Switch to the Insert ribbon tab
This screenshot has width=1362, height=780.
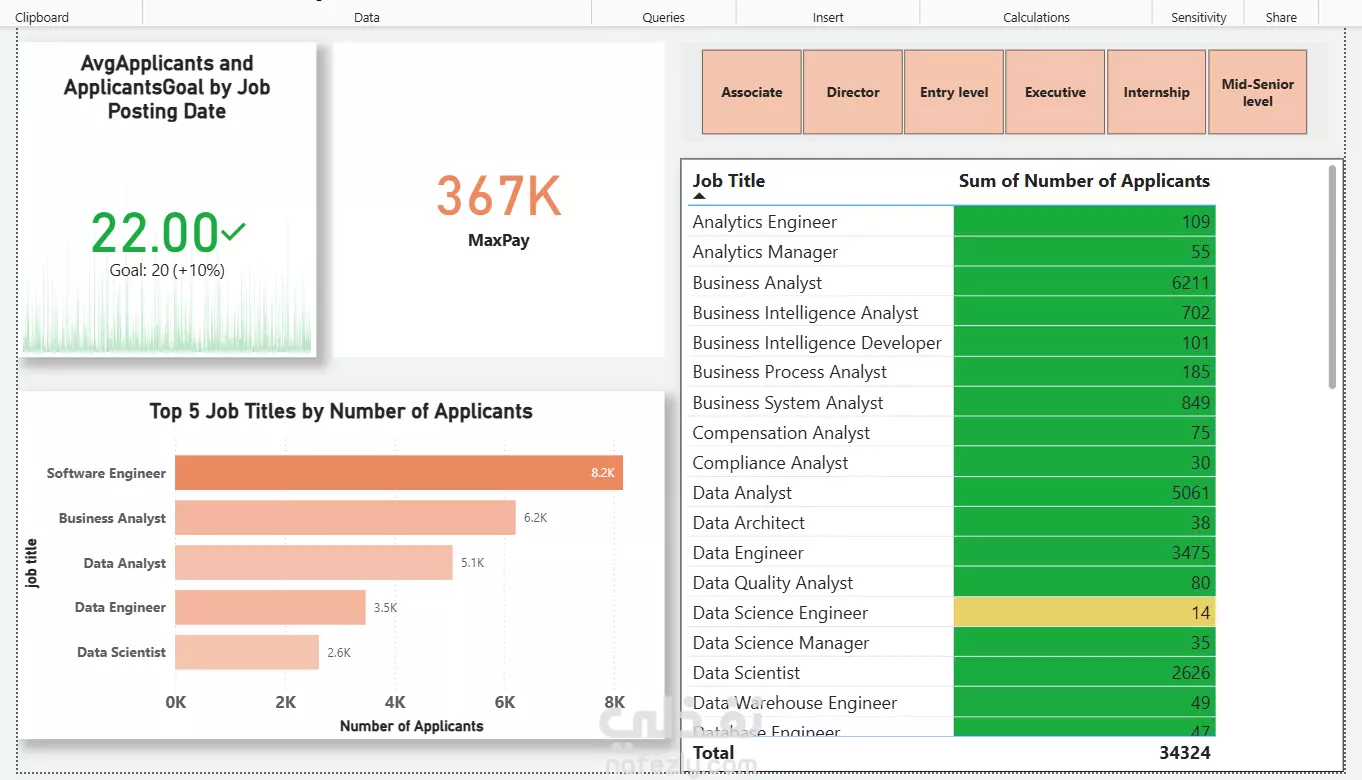pos(827,17)
